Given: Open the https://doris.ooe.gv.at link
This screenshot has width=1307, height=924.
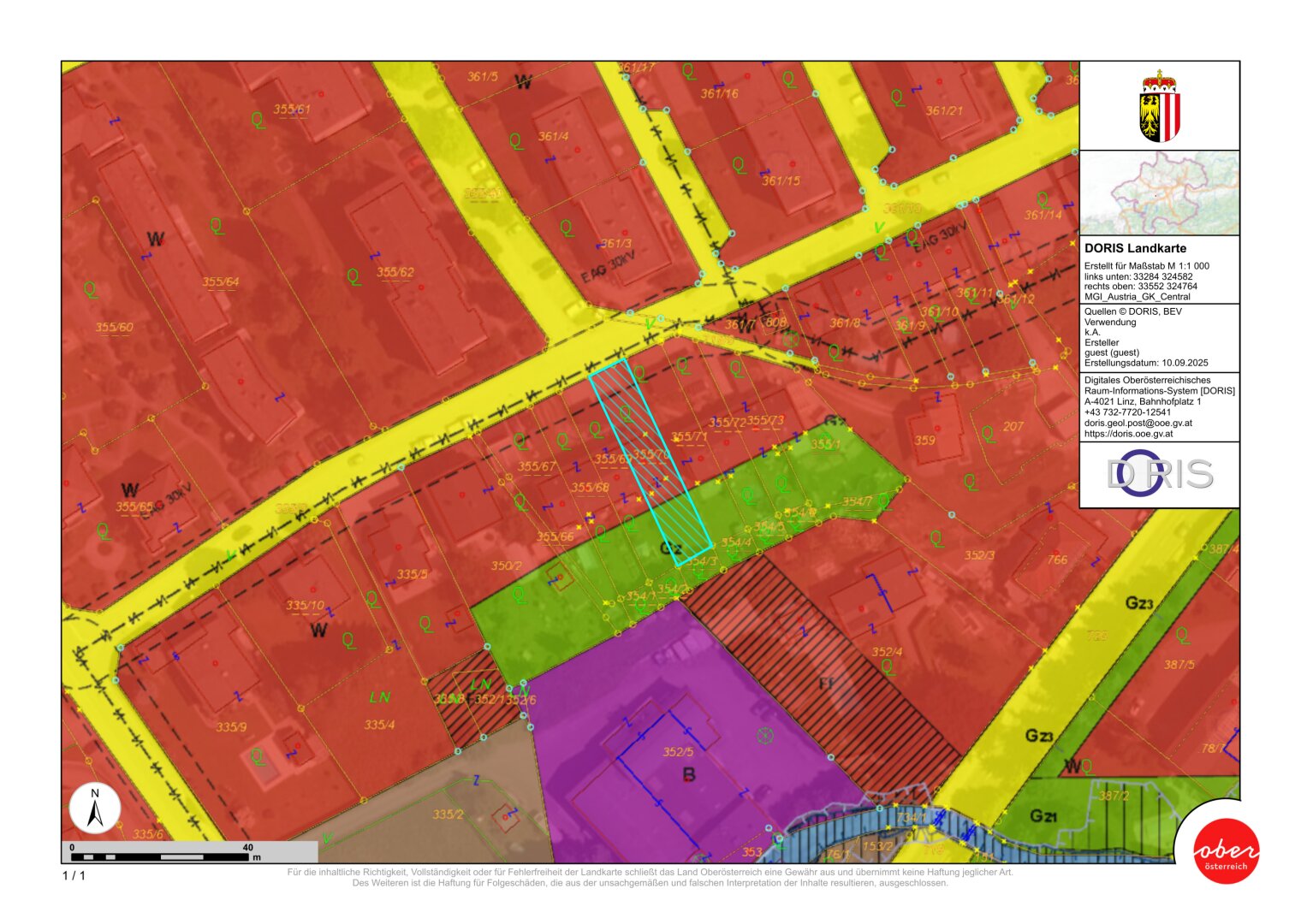Looking at the screenshot, I should [1128, 434].
